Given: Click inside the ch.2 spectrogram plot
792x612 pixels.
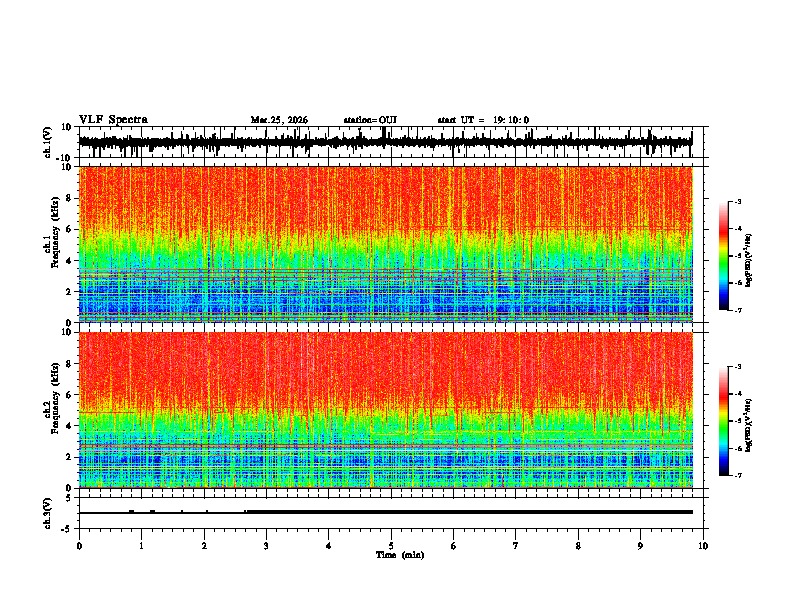Looking at the screenshot, I should point(393,410).
